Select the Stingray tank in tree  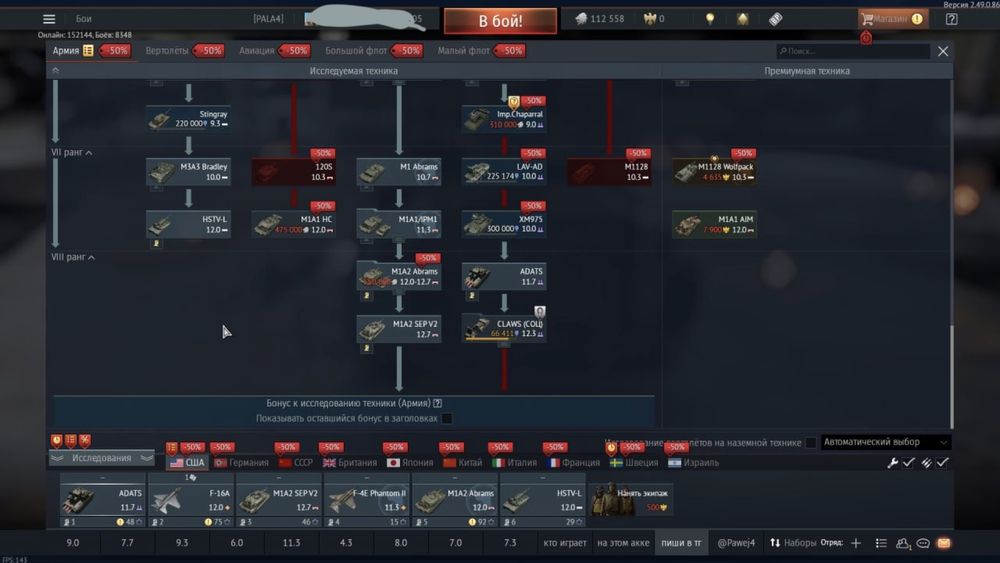(188, 119)
